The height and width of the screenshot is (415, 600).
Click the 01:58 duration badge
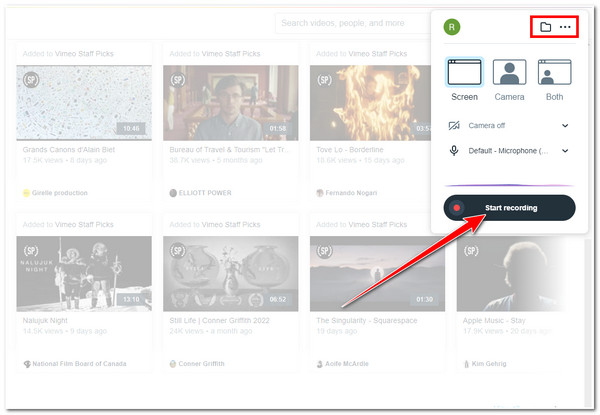278,128
